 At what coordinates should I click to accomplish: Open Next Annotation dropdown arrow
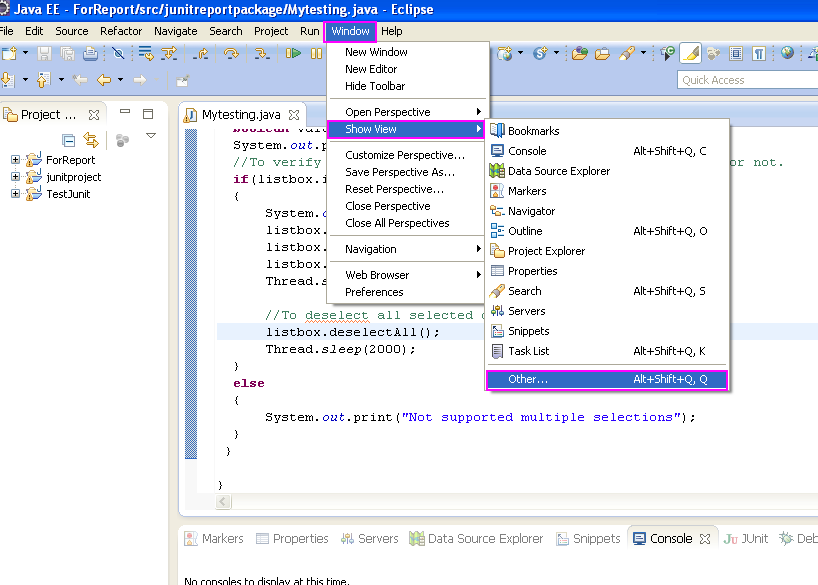25,80
